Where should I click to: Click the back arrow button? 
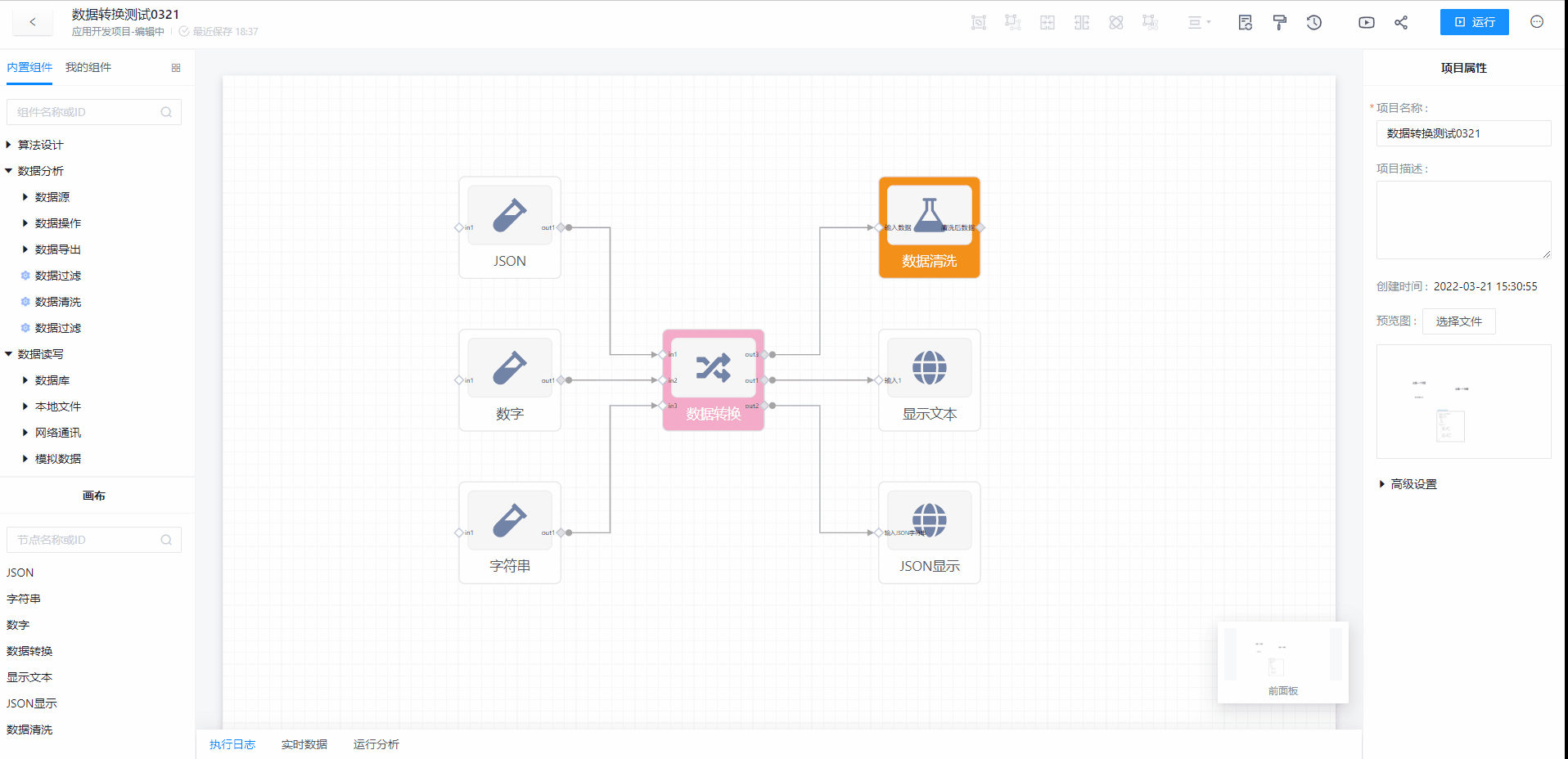[33, 22]
